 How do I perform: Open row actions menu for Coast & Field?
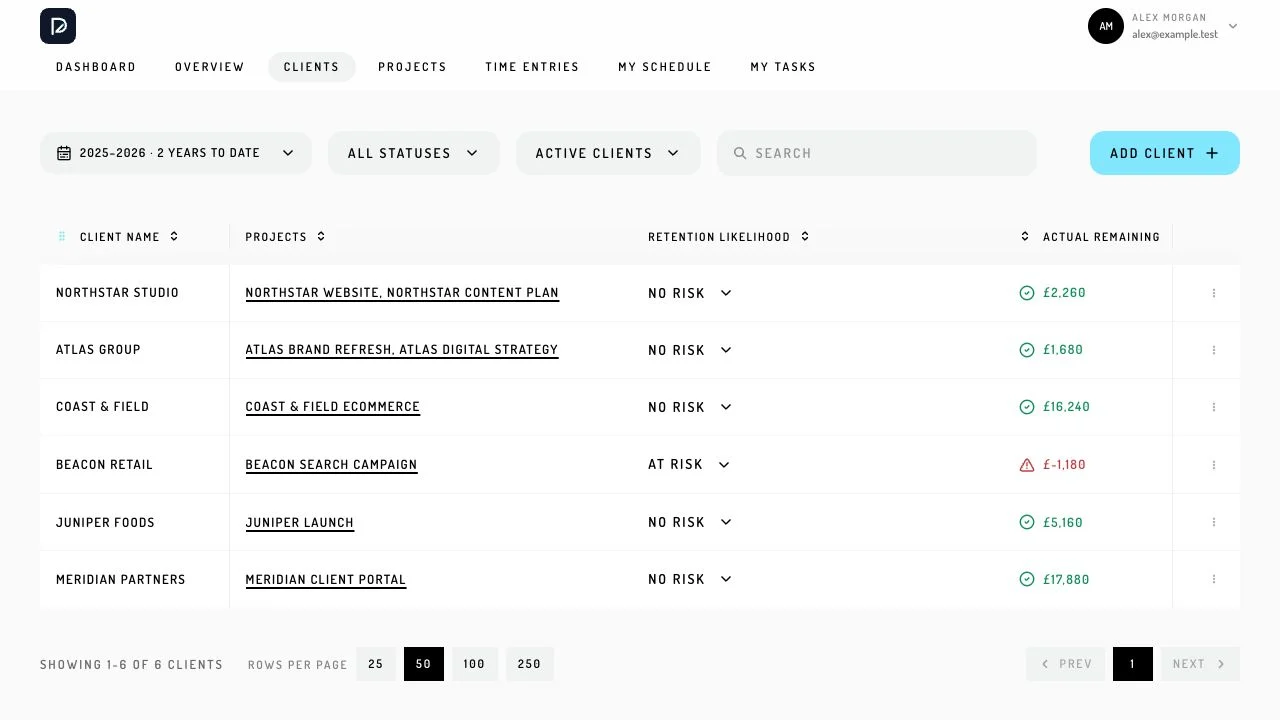(1214, 407)
